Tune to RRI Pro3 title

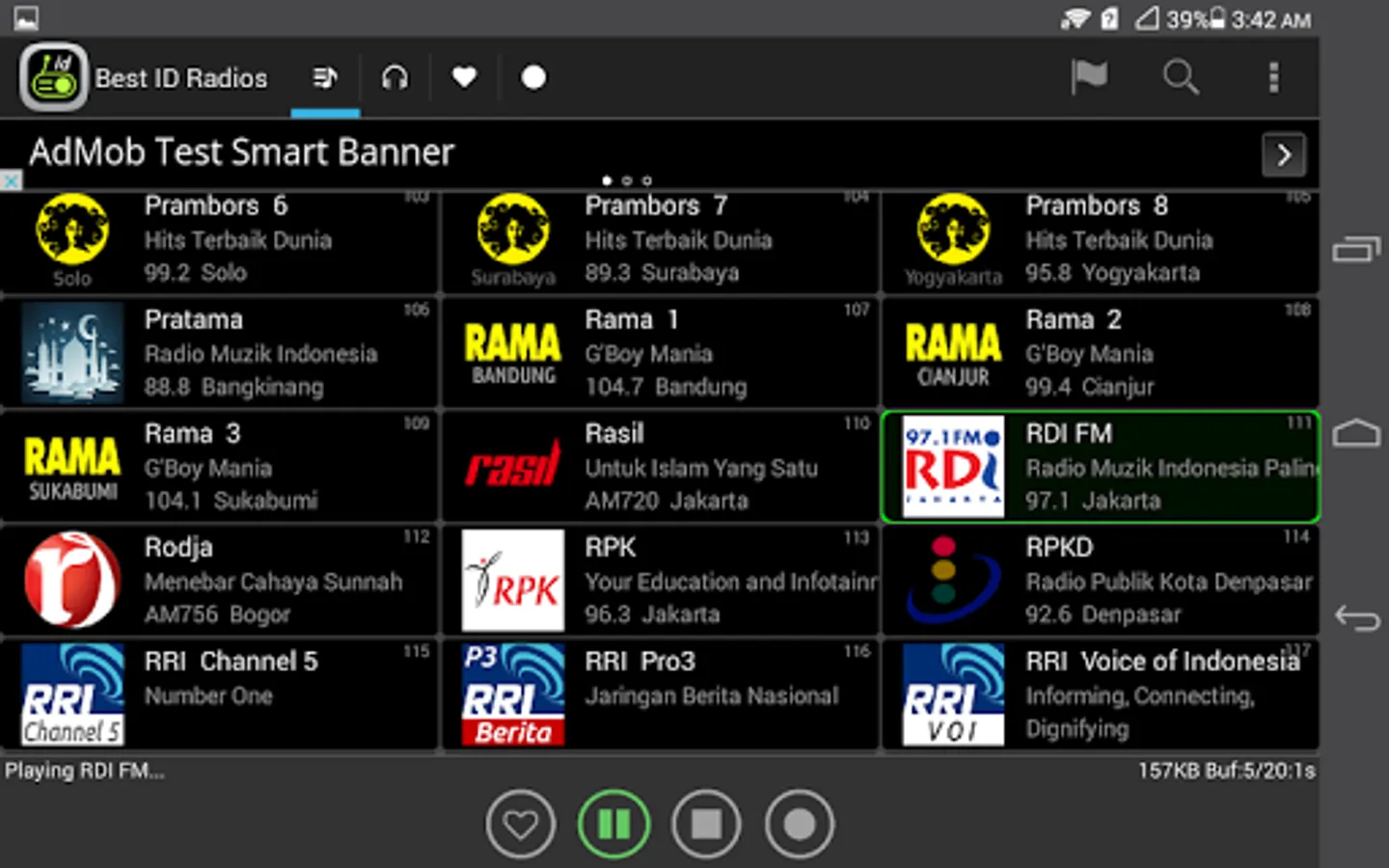tap(640, 661)
